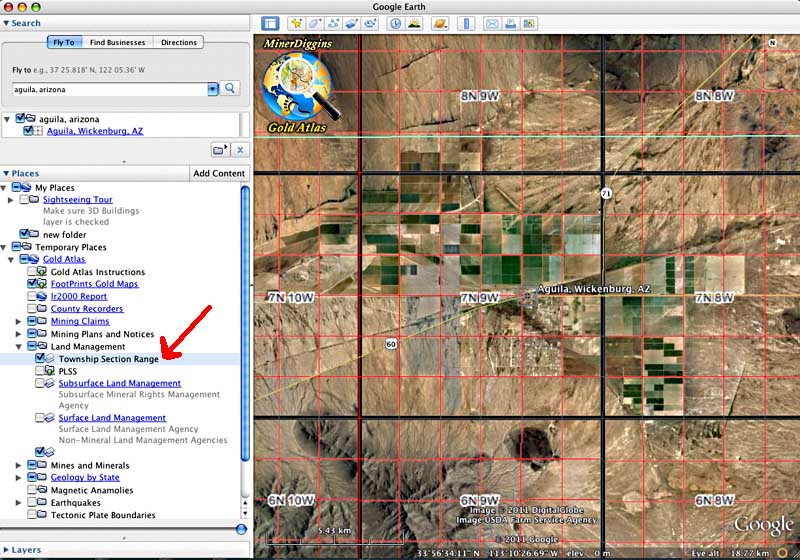The image size is (800, 560).
Task: Click the Highway 71 shield on map
Action: click(606, 193)
